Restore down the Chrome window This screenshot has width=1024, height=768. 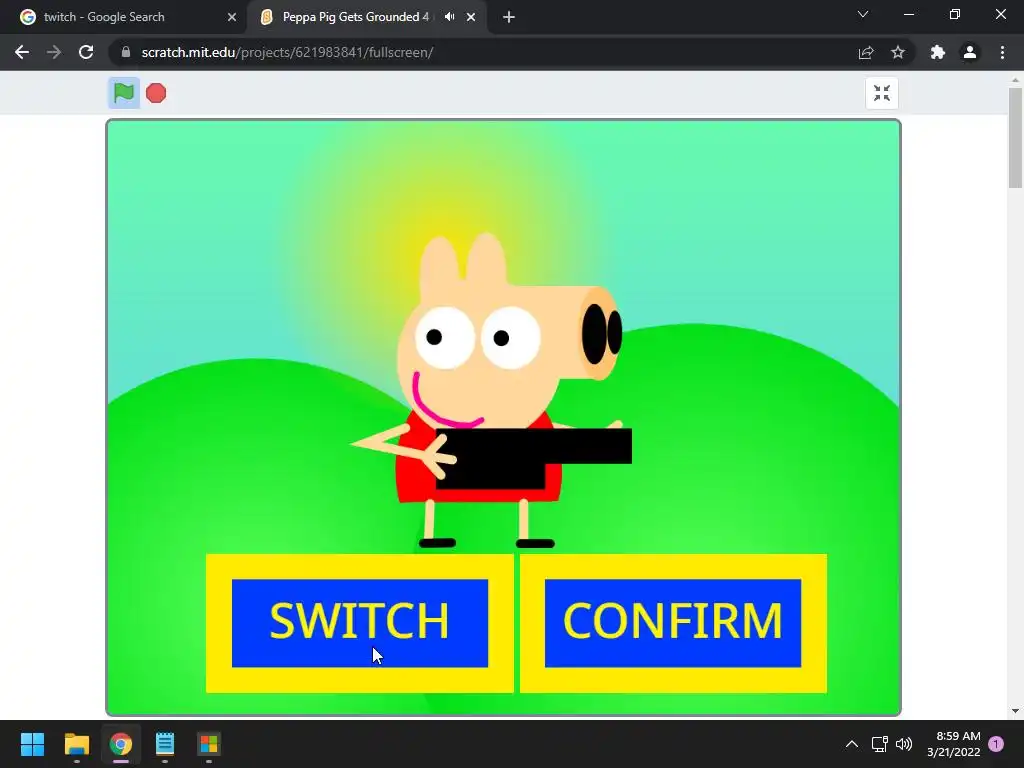[x=955, y=14]
